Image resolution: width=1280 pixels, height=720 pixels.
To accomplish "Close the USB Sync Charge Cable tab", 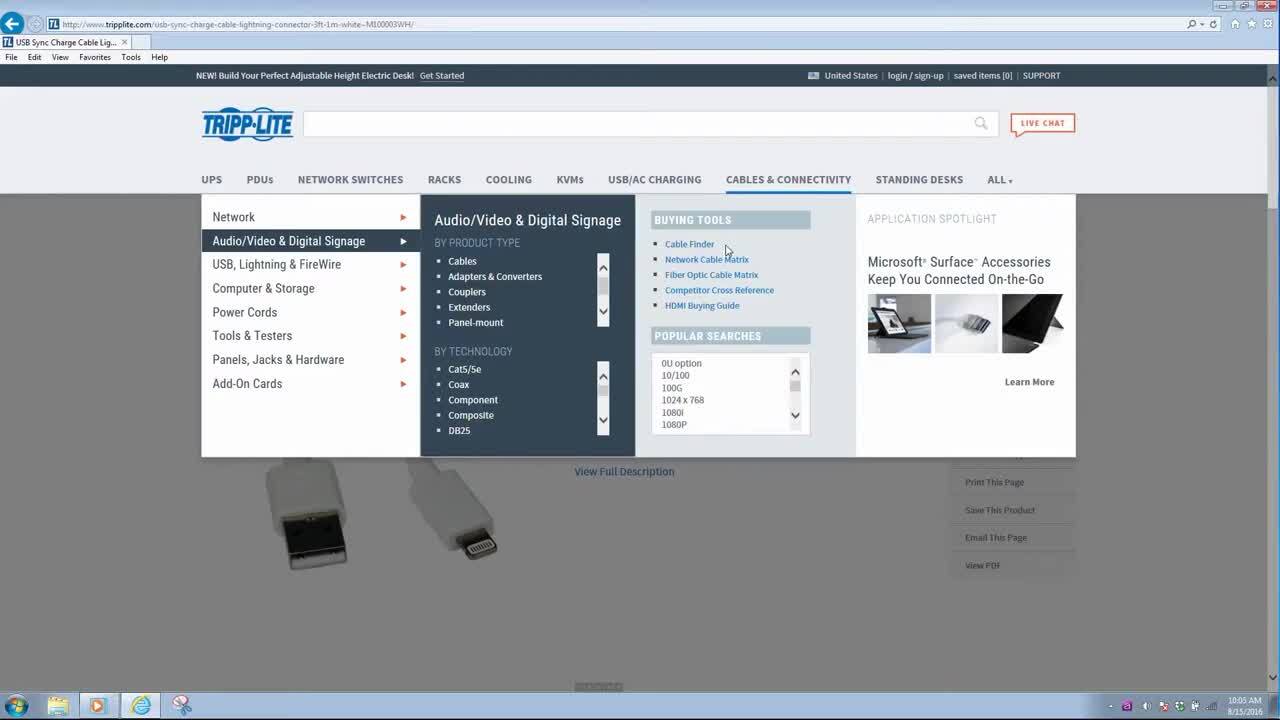I will point(125,42).
